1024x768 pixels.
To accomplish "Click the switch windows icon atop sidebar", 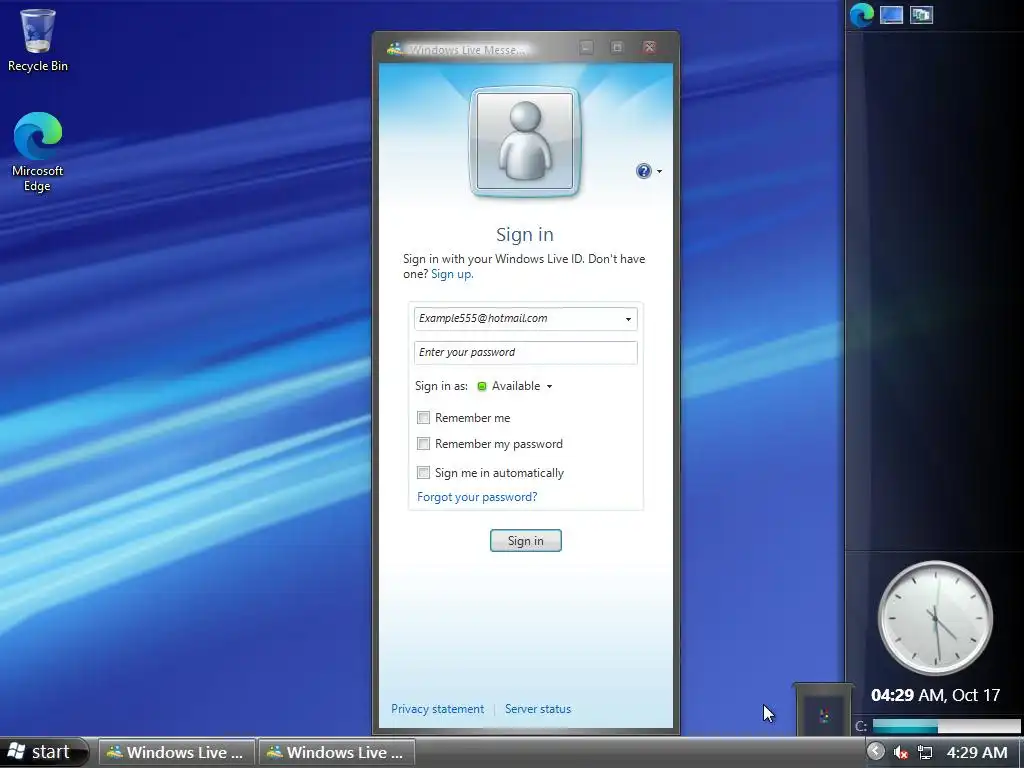I will [921, 15].
